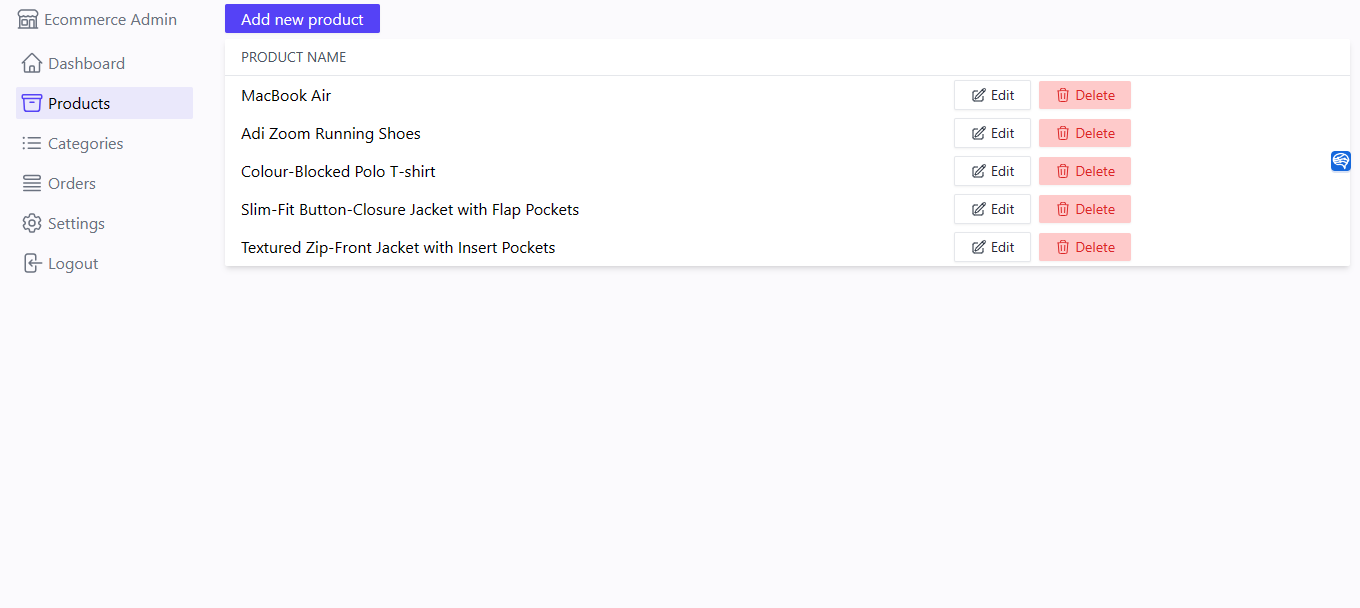Open the Dashboard section

coord(86,62)
